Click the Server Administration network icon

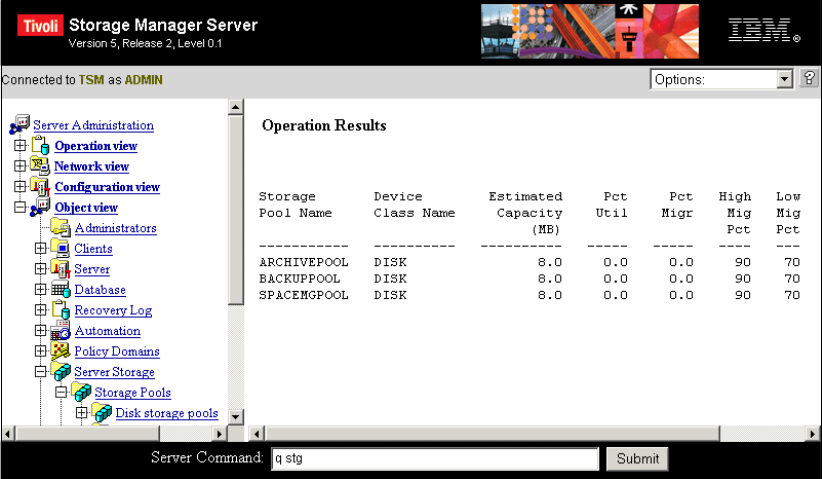coord(19,125)
